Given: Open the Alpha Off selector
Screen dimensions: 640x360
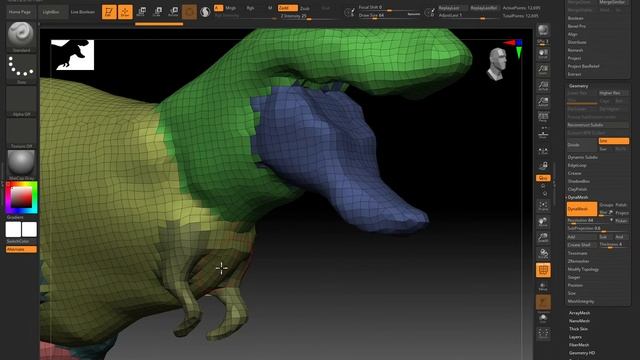Looking at the screenshot, I should [x=21, y=101].
